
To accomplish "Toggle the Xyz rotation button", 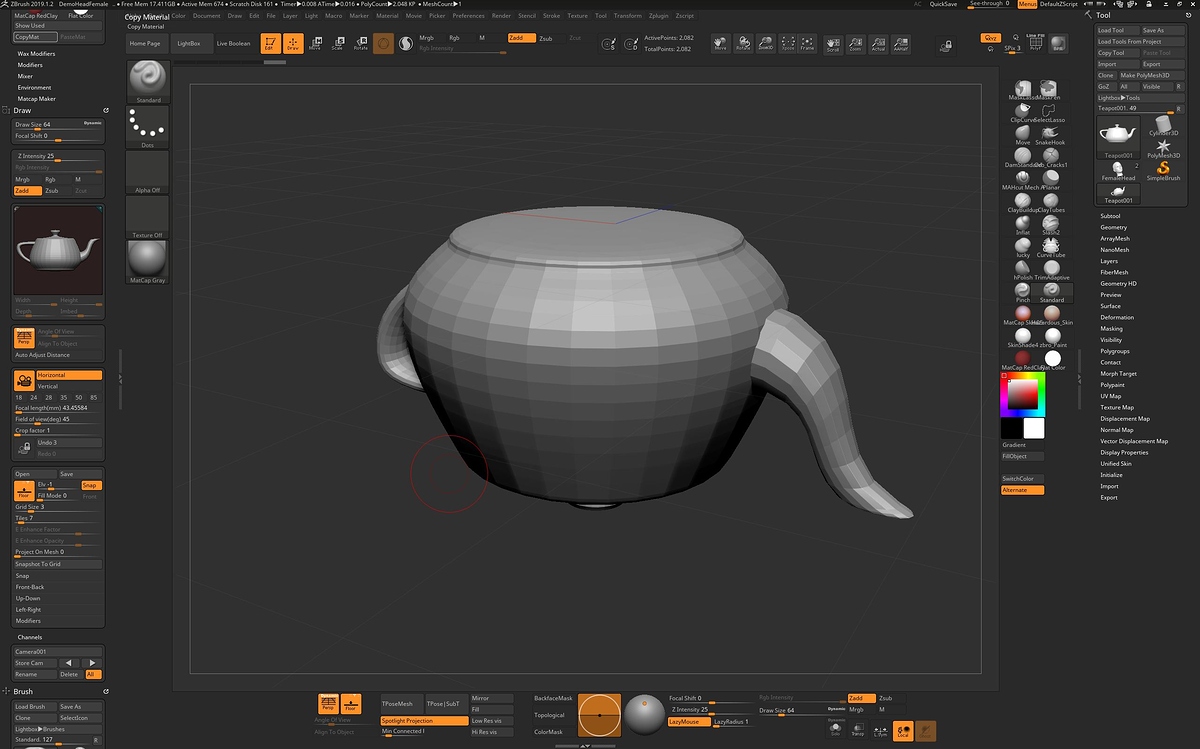I will 990,37.
